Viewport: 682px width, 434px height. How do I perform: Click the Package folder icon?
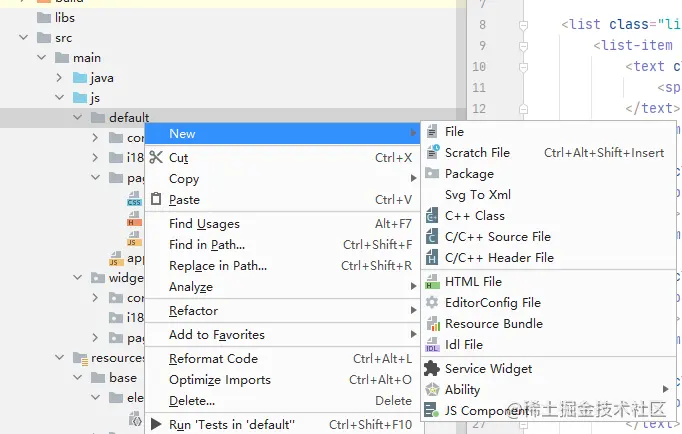[x=431, y=173]
